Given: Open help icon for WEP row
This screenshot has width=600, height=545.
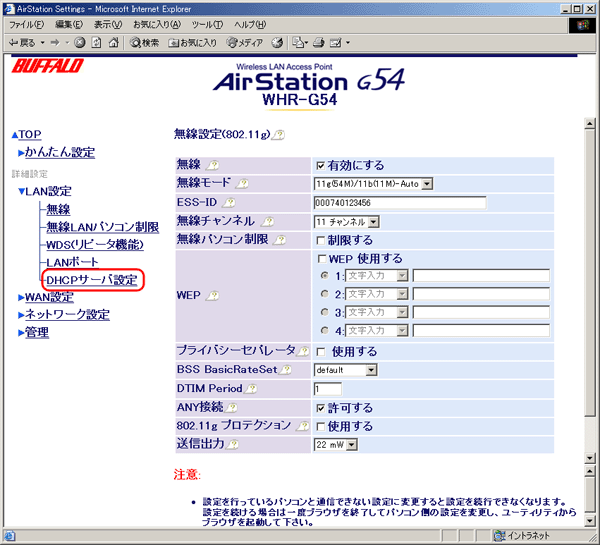Looking at the screenshot, I should (x=213, y=296).
